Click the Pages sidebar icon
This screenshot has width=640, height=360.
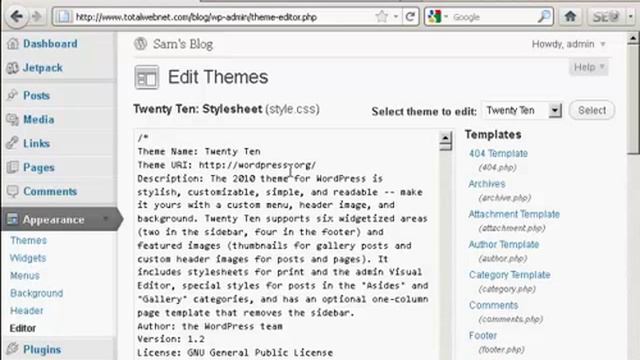(x=13, y=167)
